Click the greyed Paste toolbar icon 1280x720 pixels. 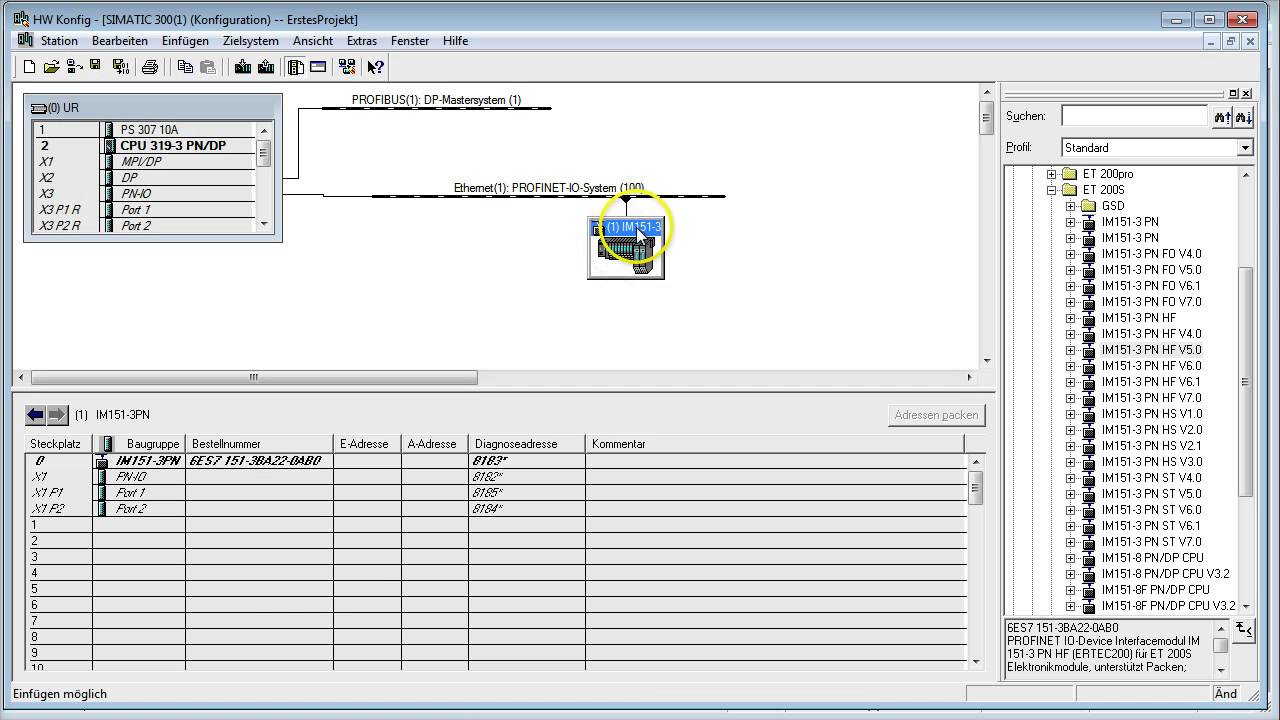pos(208,67)
